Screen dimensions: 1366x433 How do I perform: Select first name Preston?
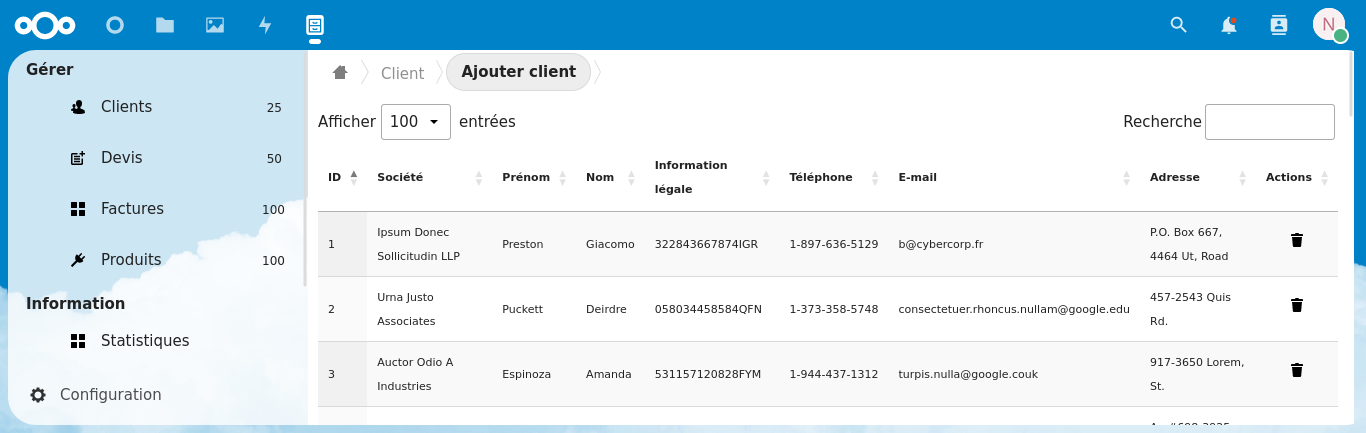pos(523,244)
